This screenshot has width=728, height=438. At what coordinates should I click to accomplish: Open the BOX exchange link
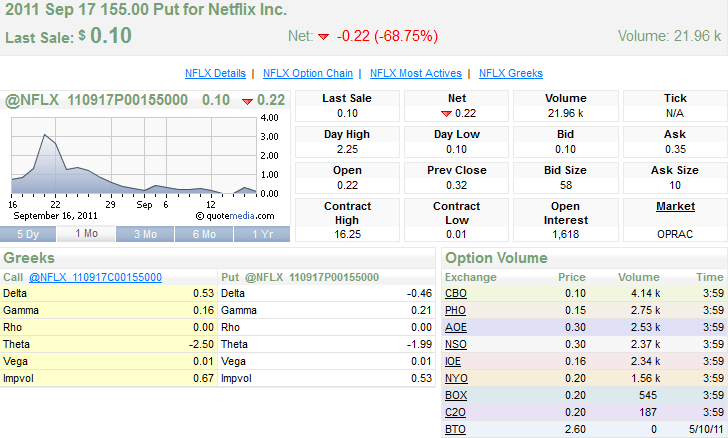point(455,395)
